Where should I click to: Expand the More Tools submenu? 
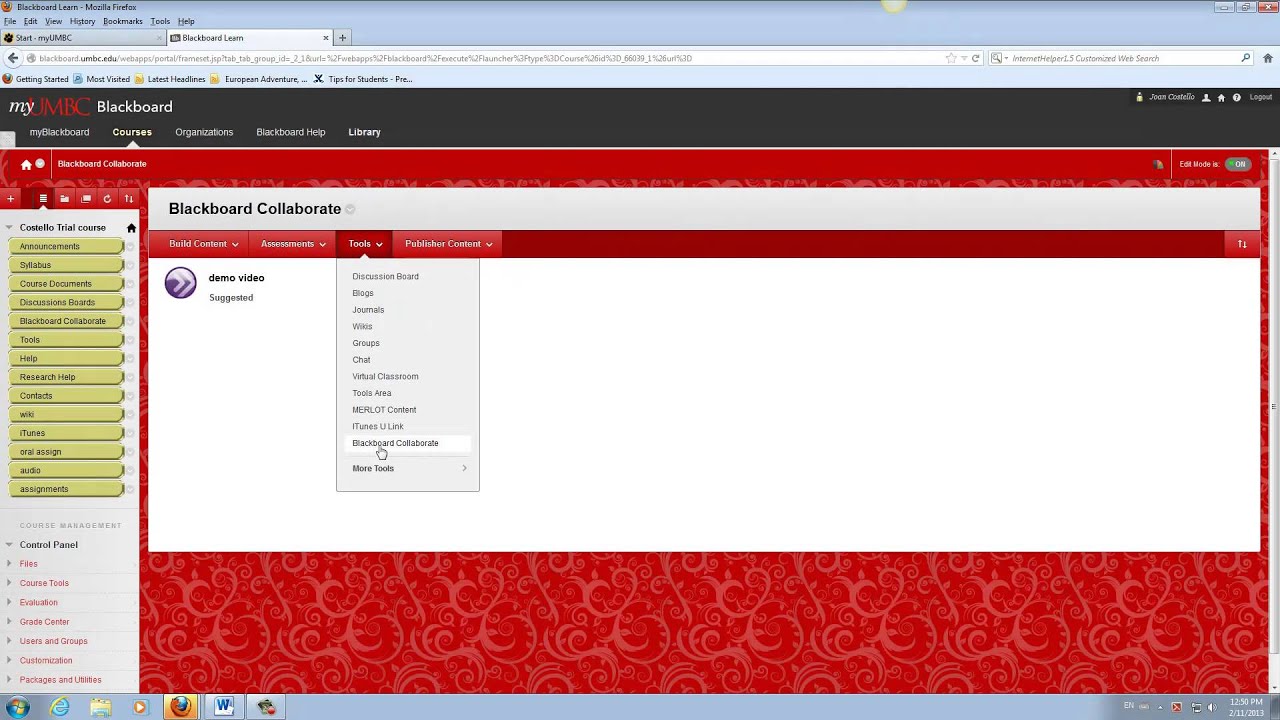408,468
